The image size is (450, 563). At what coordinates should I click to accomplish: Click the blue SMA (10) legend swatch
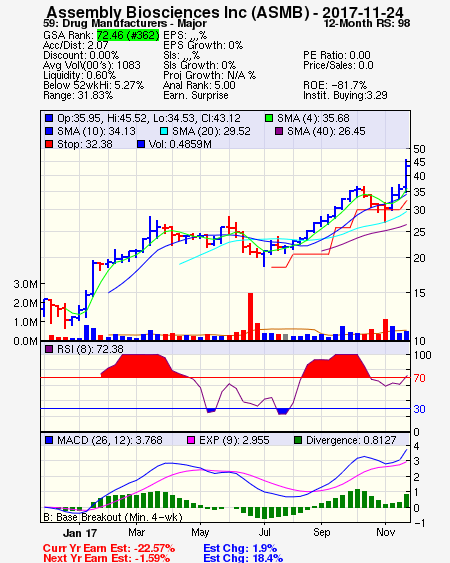click(x=49, y=131)
